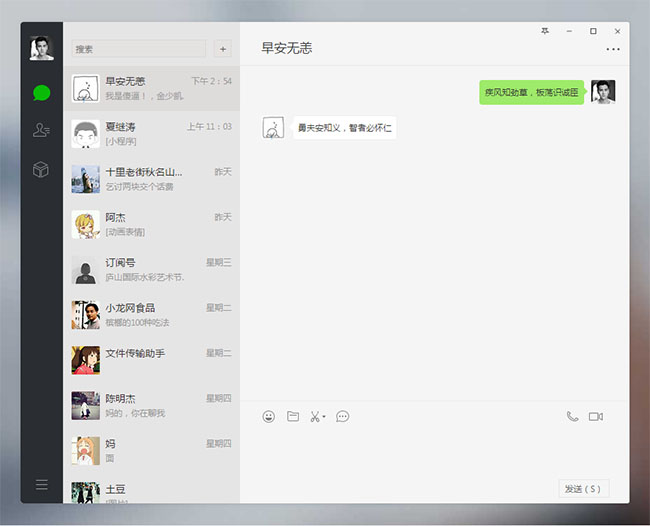This screenshot has width=650, height=526.
Task: Open the 订阅号 subscriptions entry
Action: [x=151, y=269]
